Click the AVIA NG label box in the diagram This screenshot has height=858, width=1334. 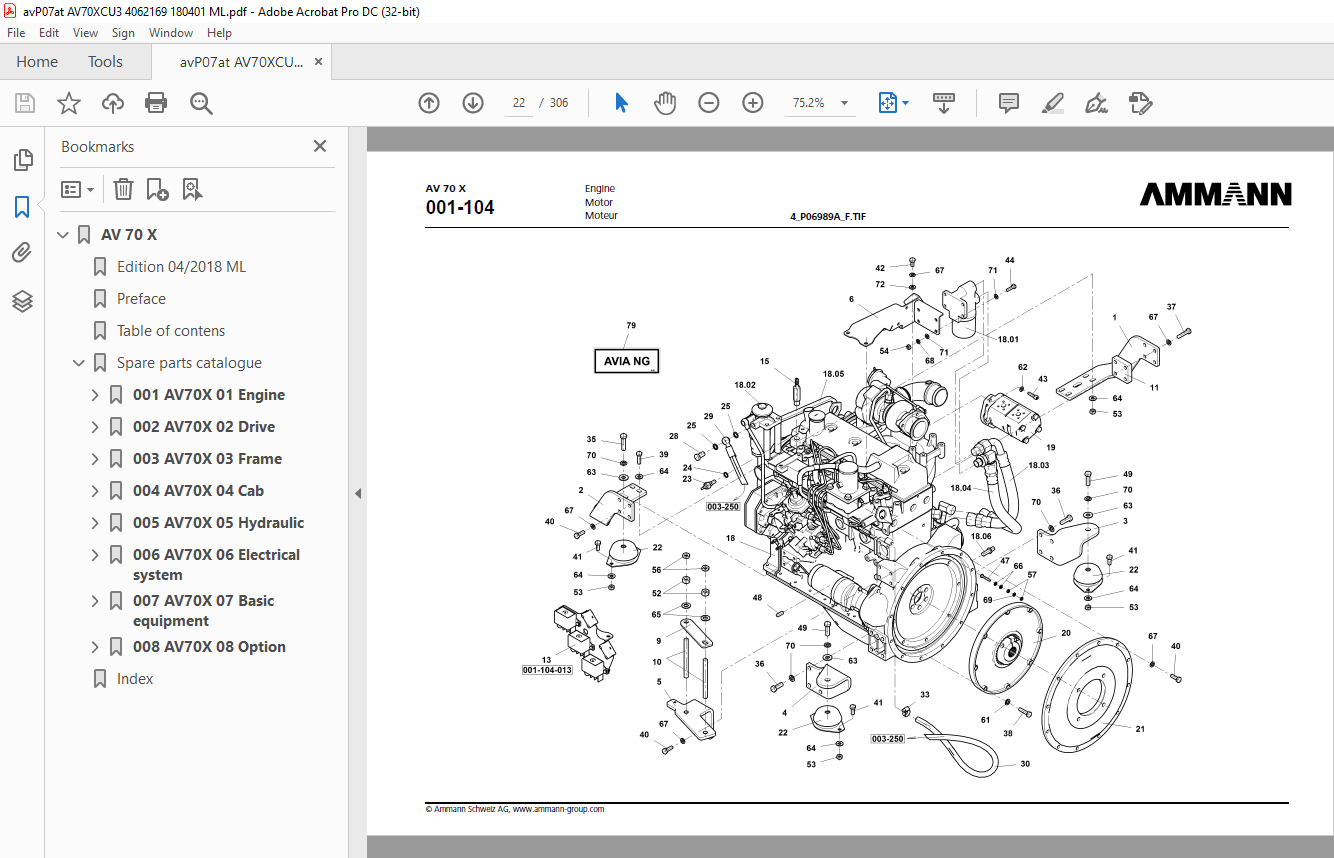pyautogui.click(x=627, y=361)
